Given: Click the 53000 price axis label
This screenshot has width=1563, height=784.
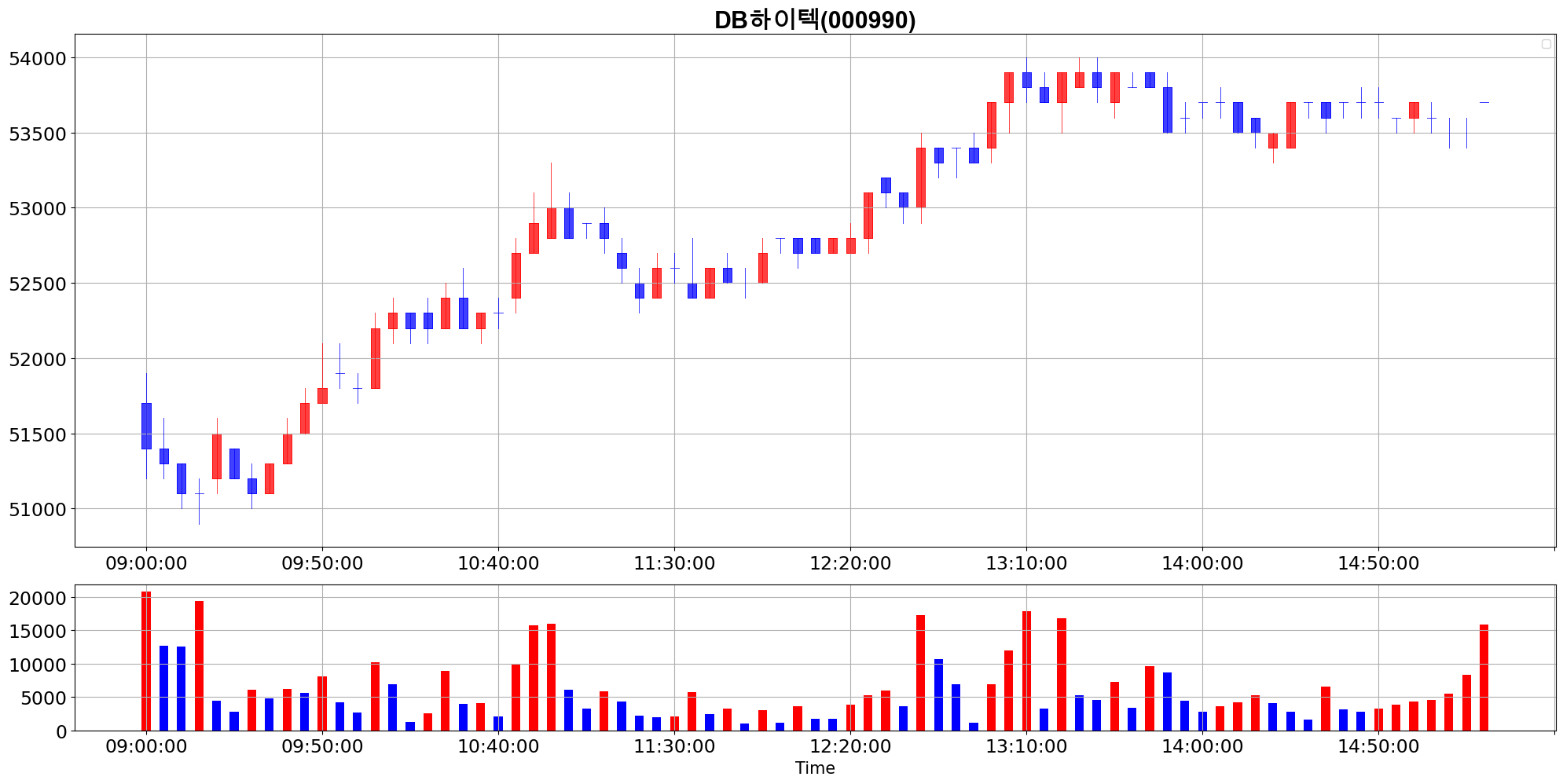Looking at the screenshot, I should click(37, 208).
